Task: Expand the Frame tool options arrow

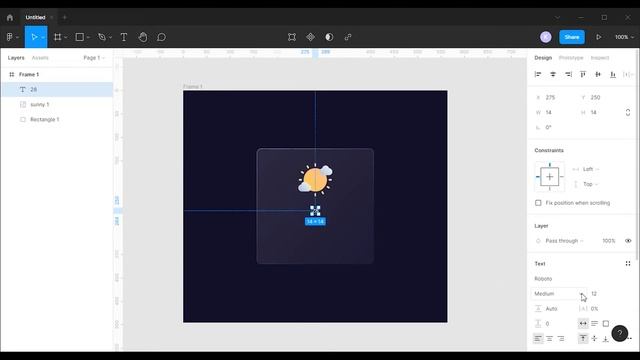Action: (x=66, y=38)
